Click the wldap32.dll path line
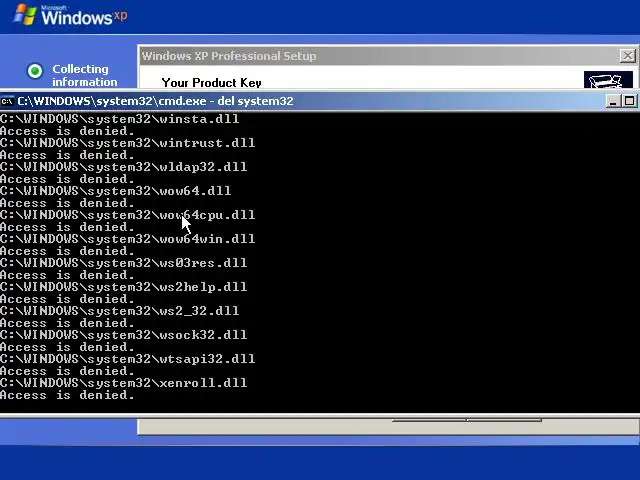Screen dimensions: 640x480 (124, 167)
